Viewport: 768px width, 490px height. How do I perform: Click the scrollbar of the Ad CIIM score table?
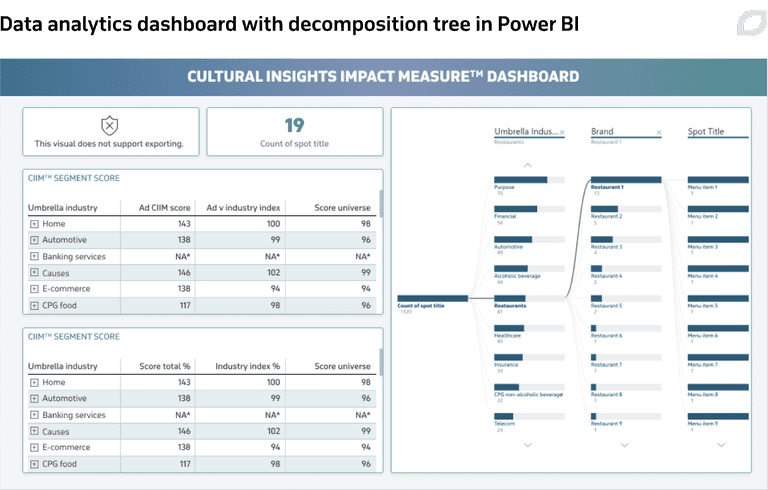(380, 240)
